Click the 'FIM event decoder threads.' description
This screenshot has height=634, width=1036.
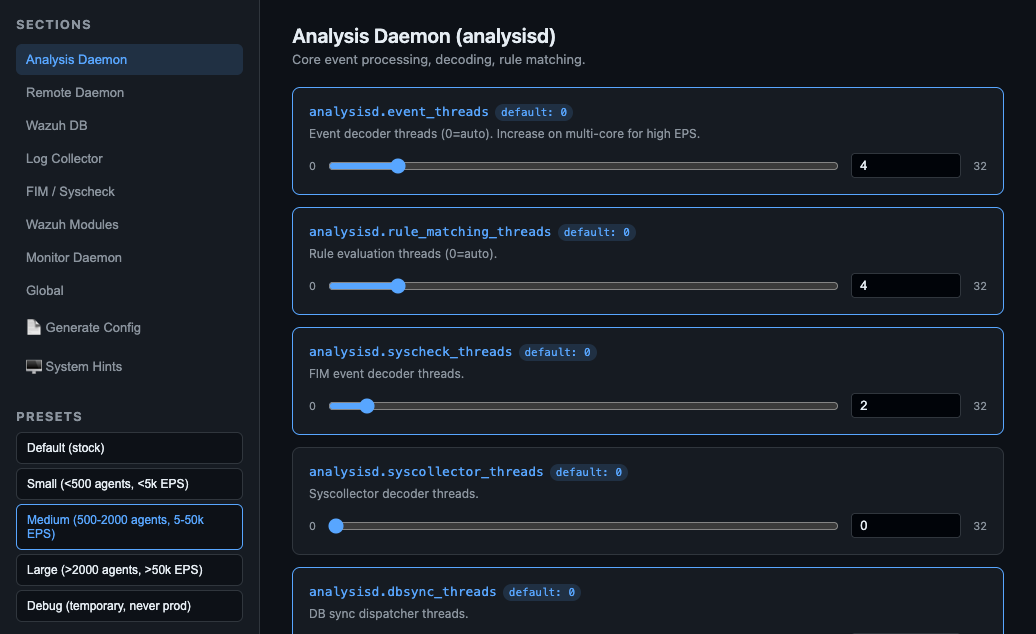click(387, 374)
